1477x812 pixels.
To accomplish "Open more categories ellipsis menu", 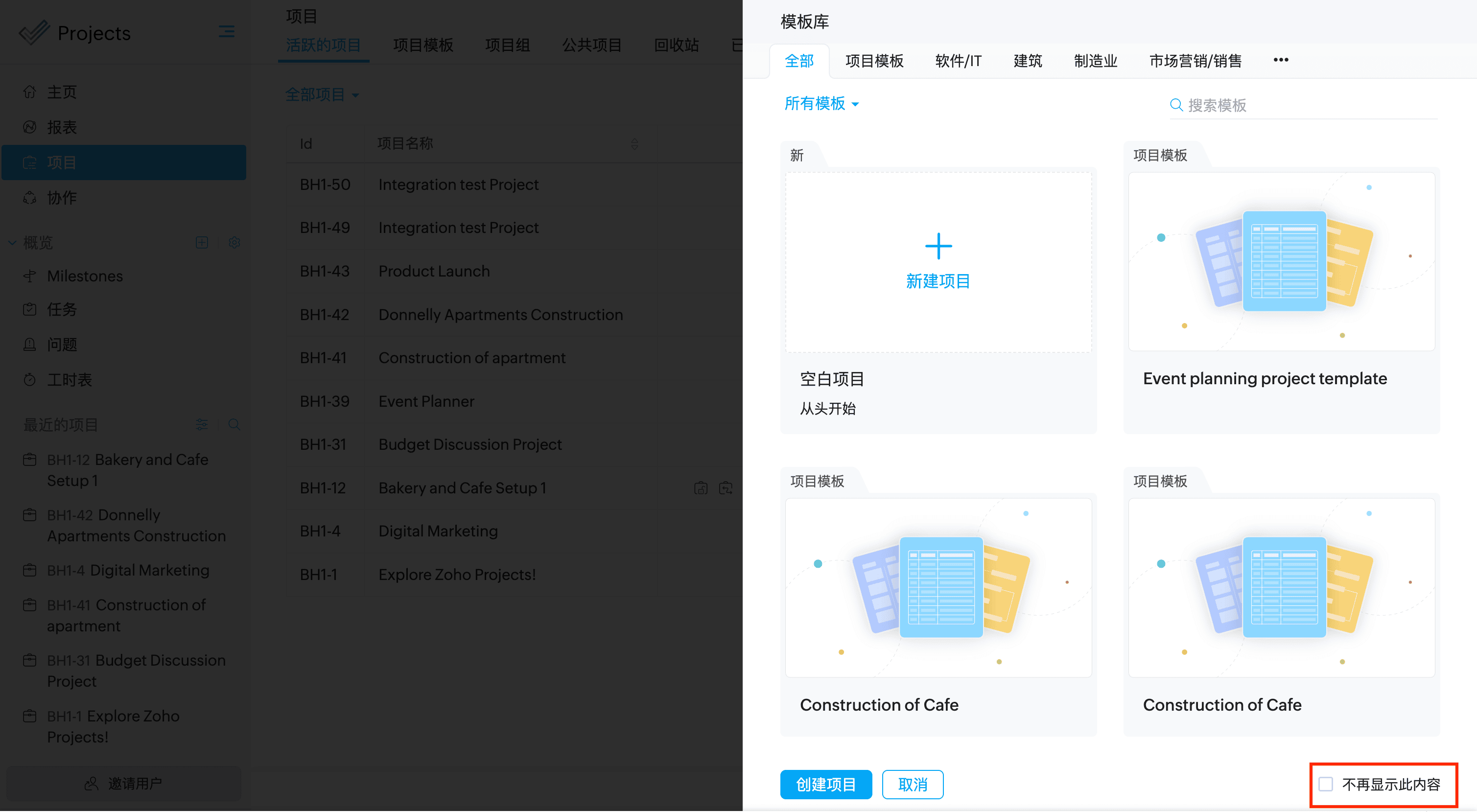I will pos(1280,60).
